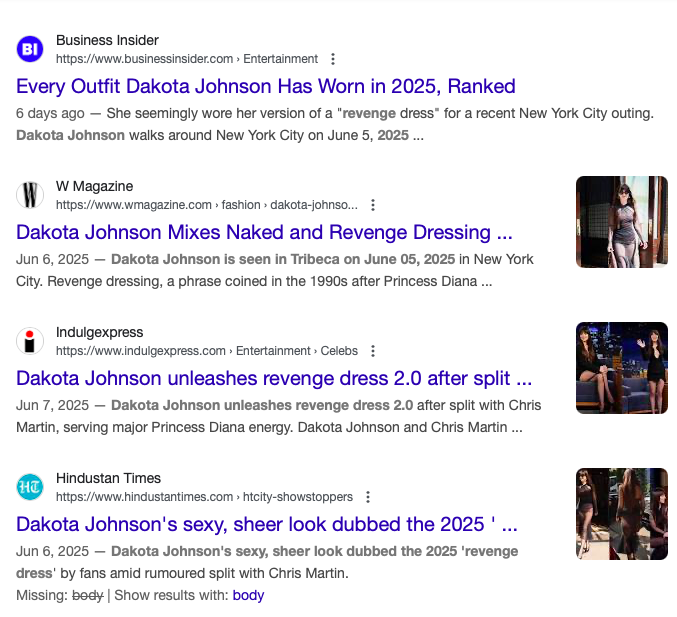The height and width of the screenshot is (617, 677).
Task: Open Indulgexpress result thumbnail image
Action: tap(622, 368)
